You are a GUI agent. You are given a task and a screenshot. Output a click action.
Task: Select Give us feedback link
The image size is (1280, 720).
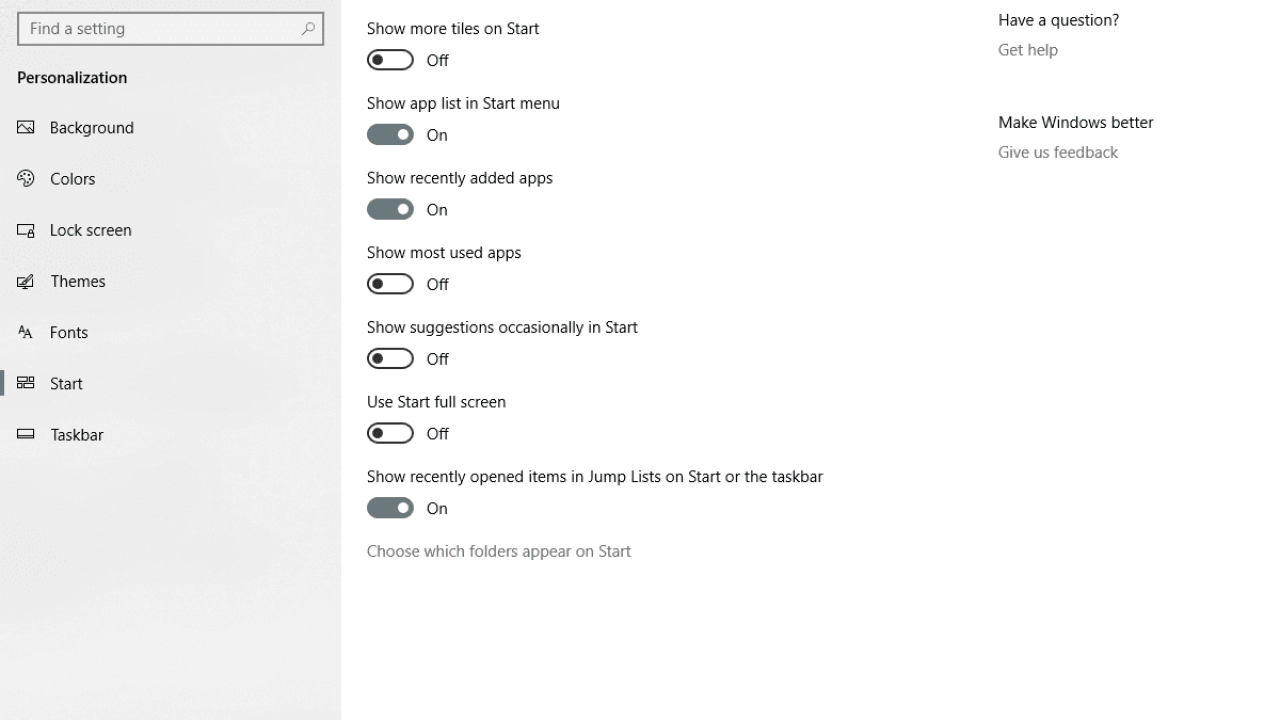(1058, 152)
